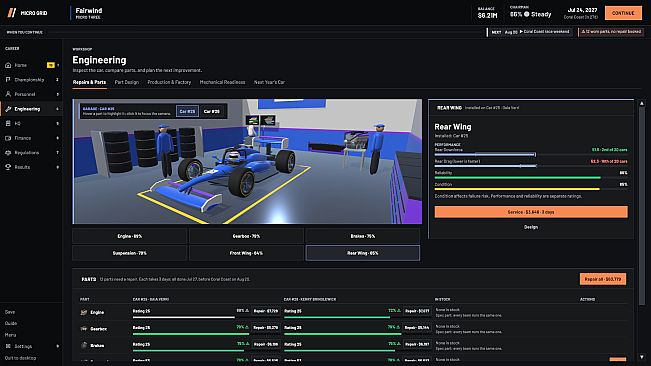The image size is (651, 366).
Task: Click the balance amount in header
Action: coord(487,15)
